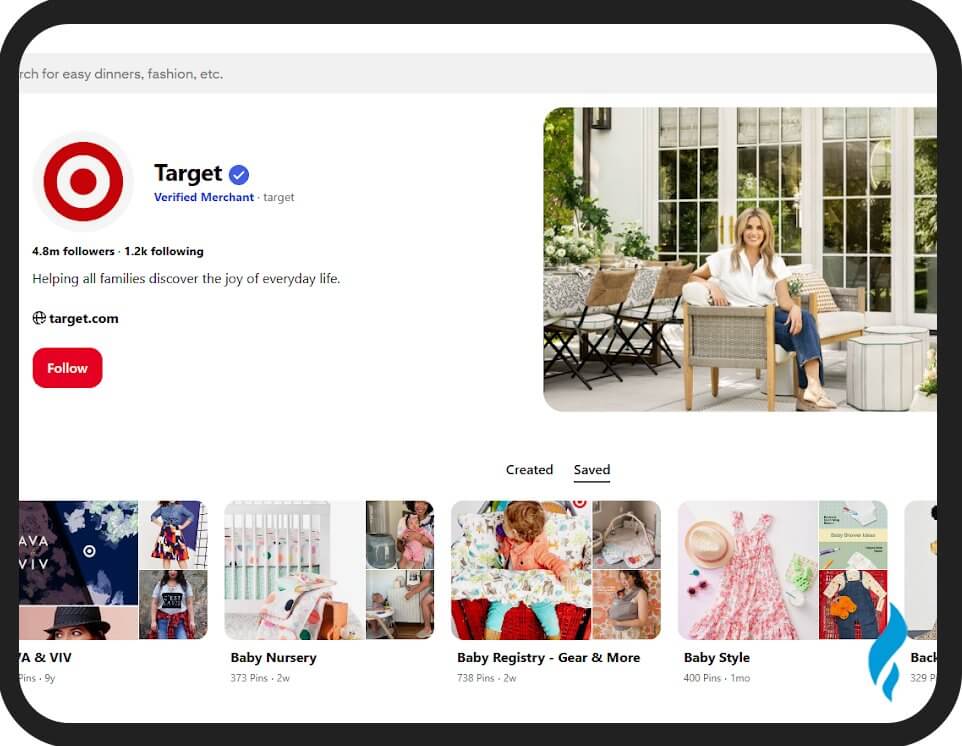Screen dimensions: 962x746
Task: Click the outdoor patio cover photo
Action: click(x=740, y=258)
